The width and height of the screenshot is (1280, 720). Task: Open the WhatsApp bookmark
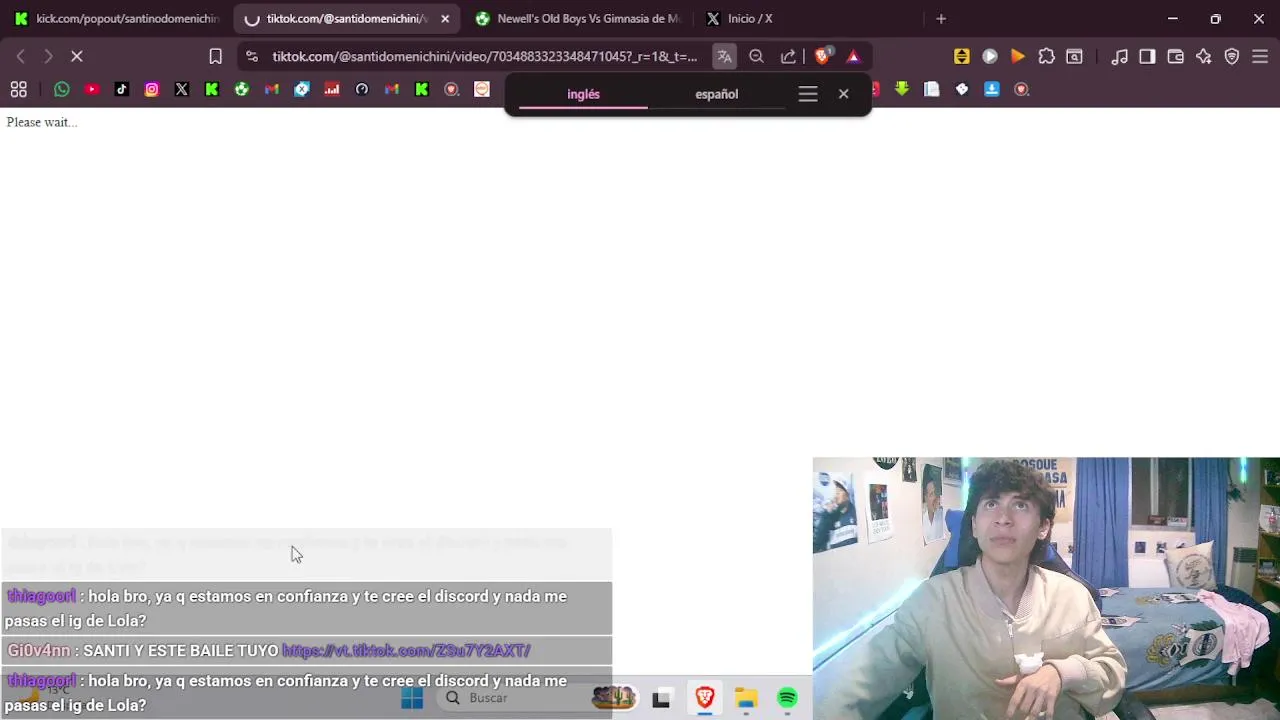tap(62, 89)
